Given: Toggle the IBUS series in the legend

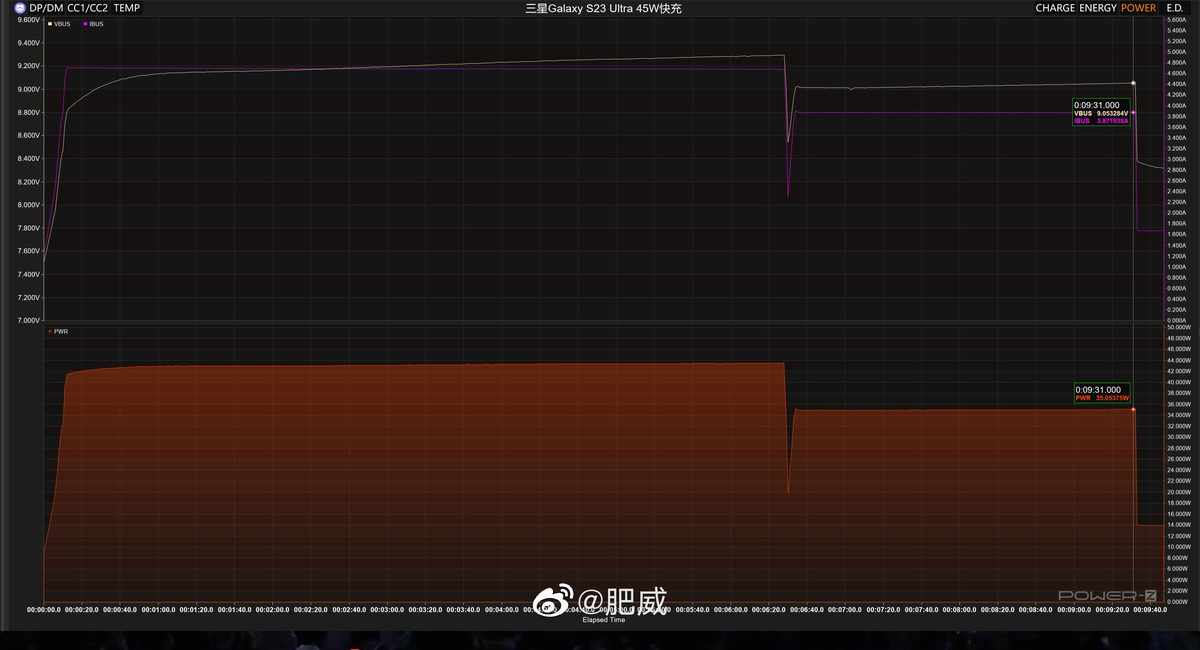Looking at the screenshot, I should click(x=93, y=24).
